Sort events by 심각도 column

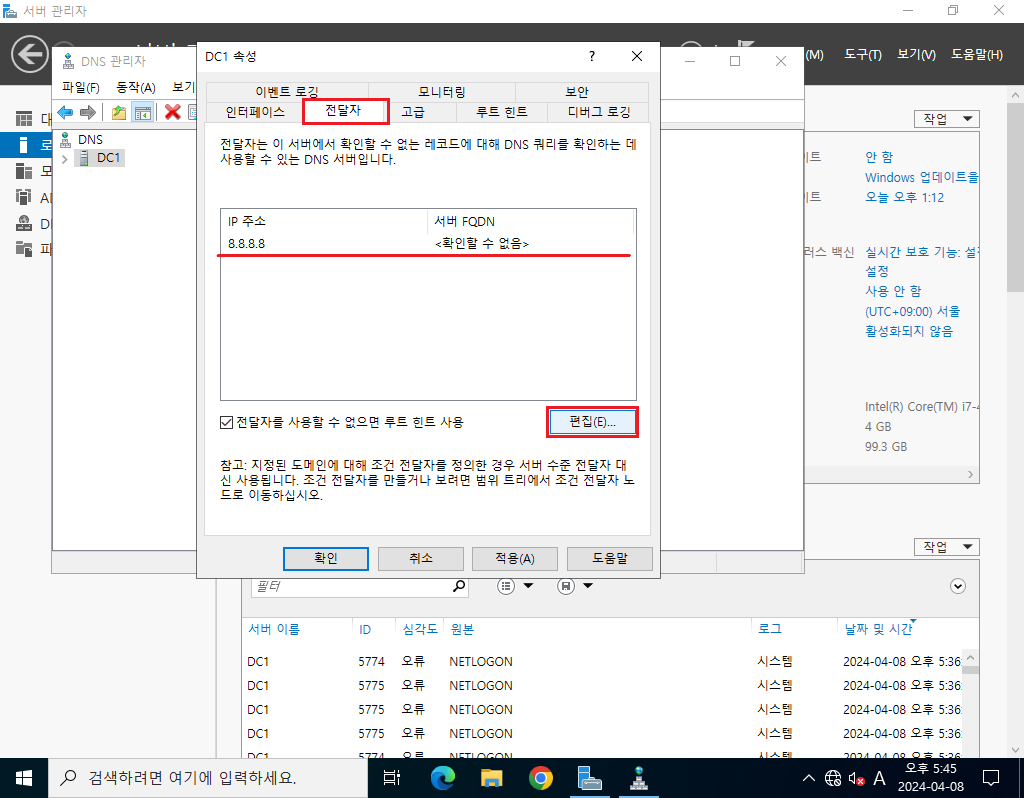coord(420,630)
